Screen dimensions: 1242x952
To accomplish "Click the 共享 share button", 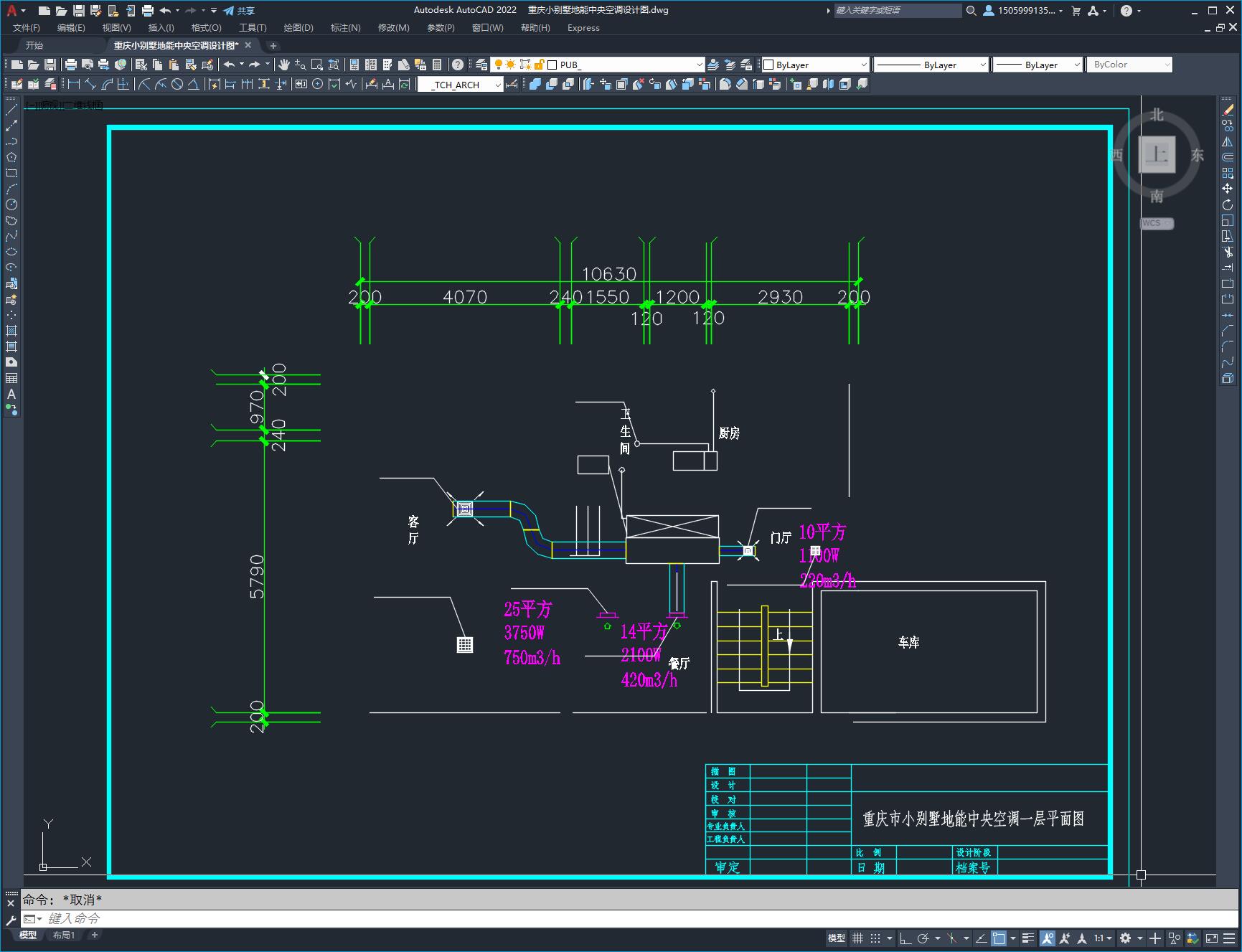I will [x=239, y=11].
